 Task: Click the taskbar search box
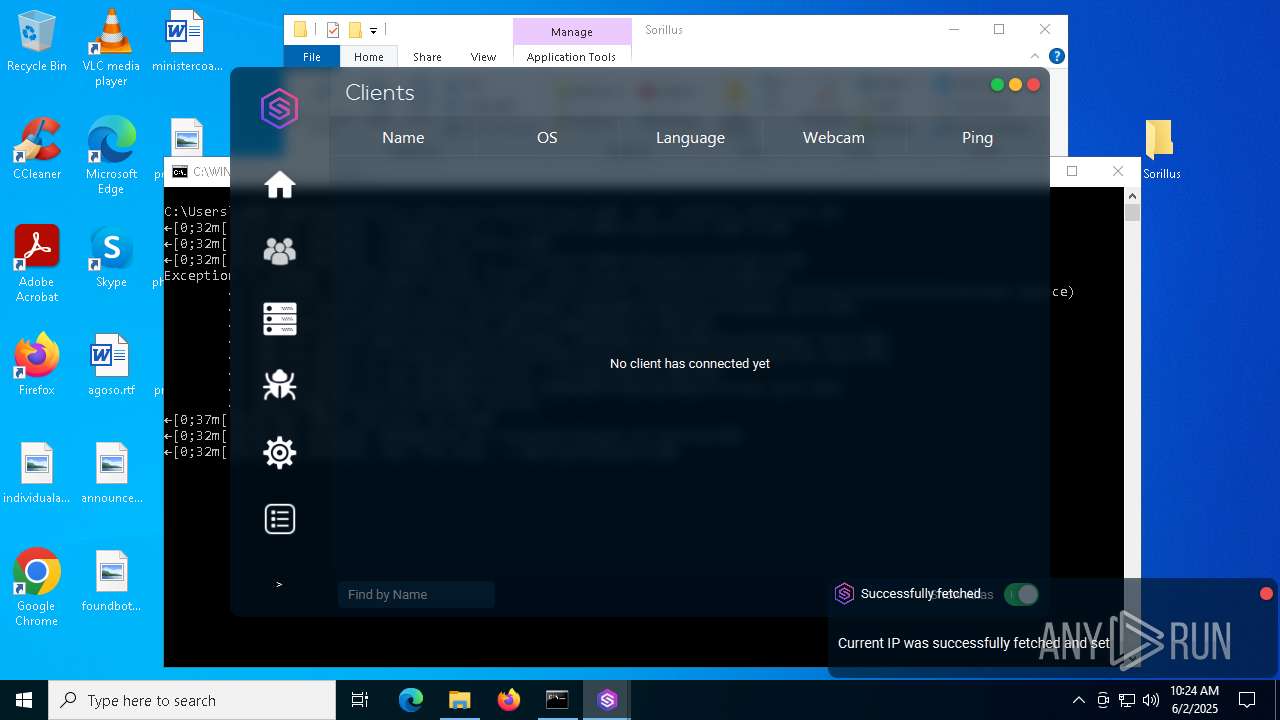pyautogui.click(x=192, y=700)
